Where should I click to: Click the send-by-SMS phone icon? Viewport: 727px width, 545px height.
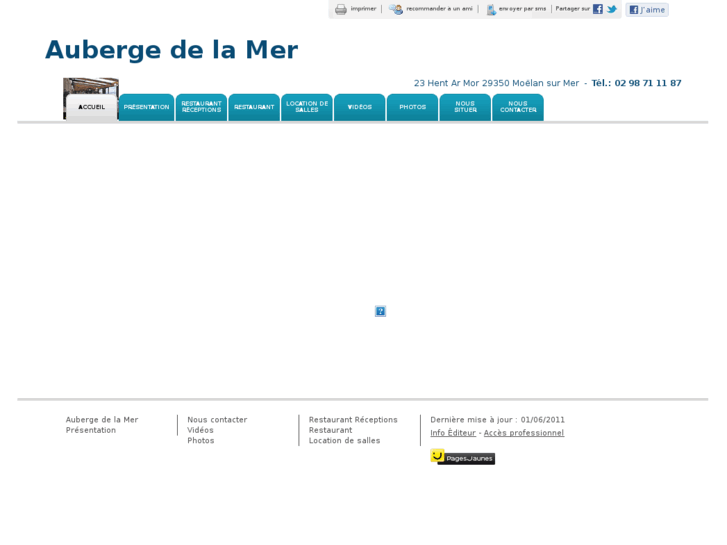coord(491,9)
